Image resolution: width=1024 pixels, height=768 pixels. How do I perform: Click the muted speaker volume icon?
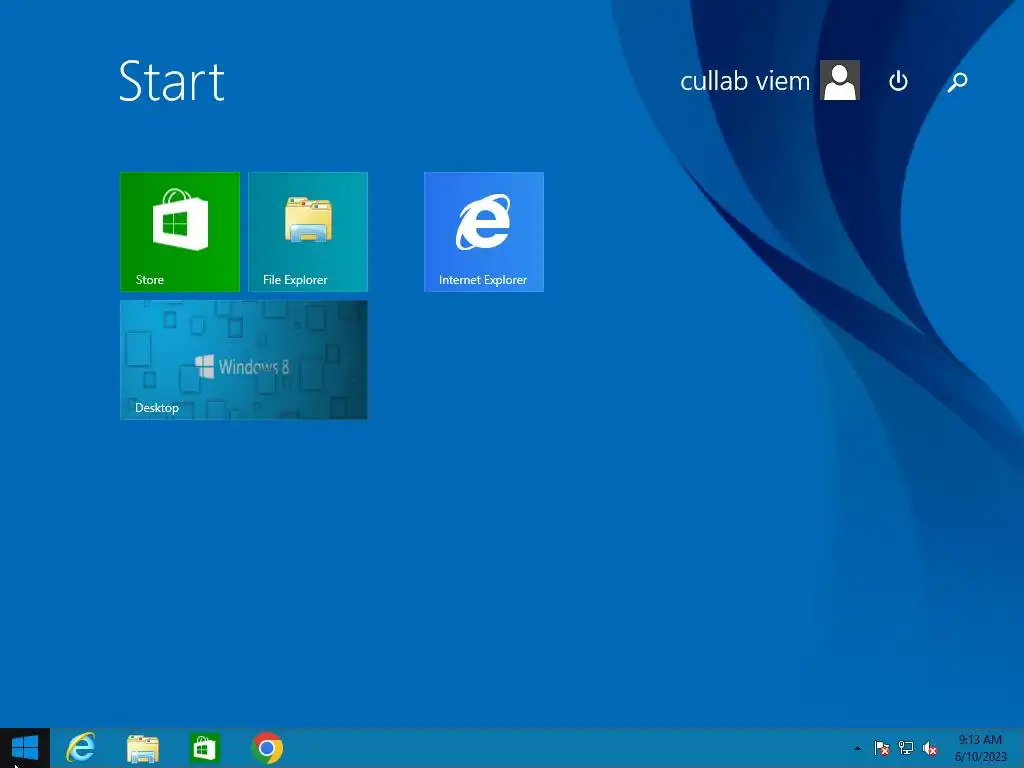930,748
